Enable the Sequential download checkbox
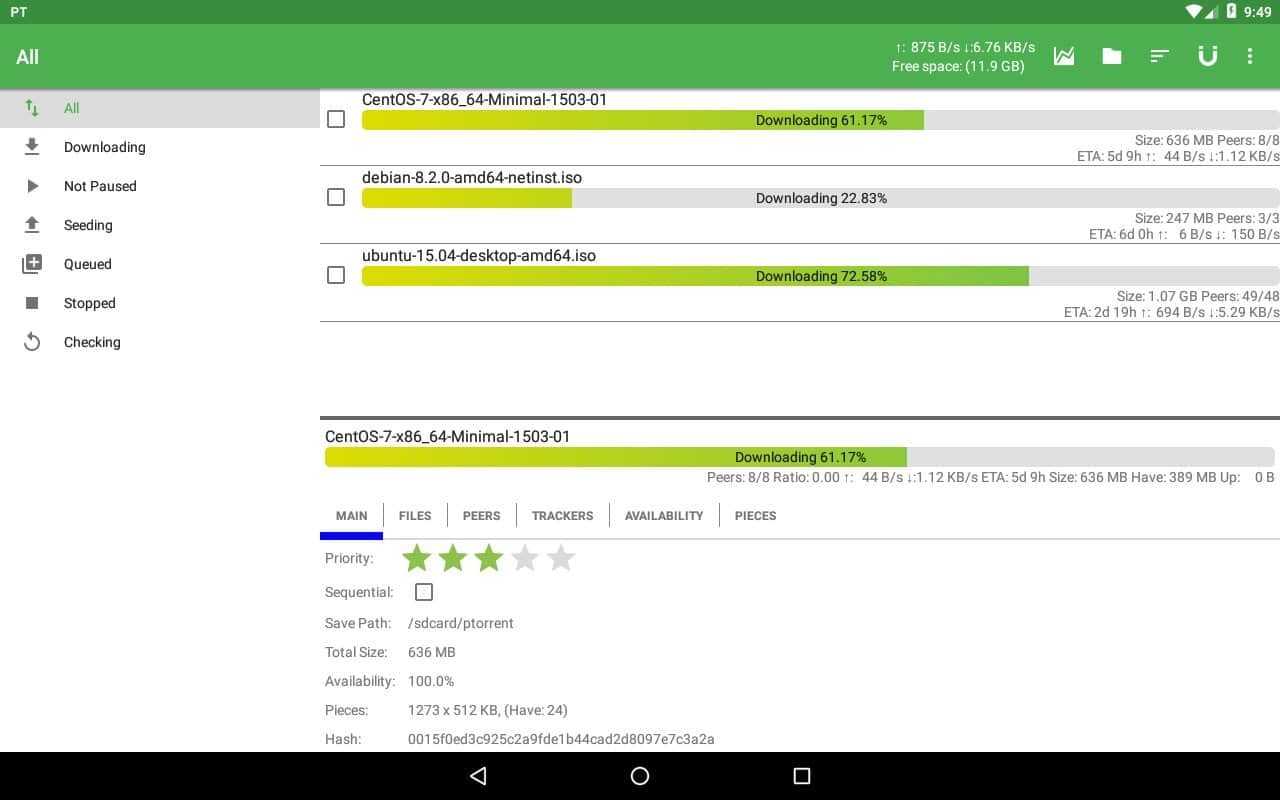Viewport: 1280px width, 800px height. [424, 592]
